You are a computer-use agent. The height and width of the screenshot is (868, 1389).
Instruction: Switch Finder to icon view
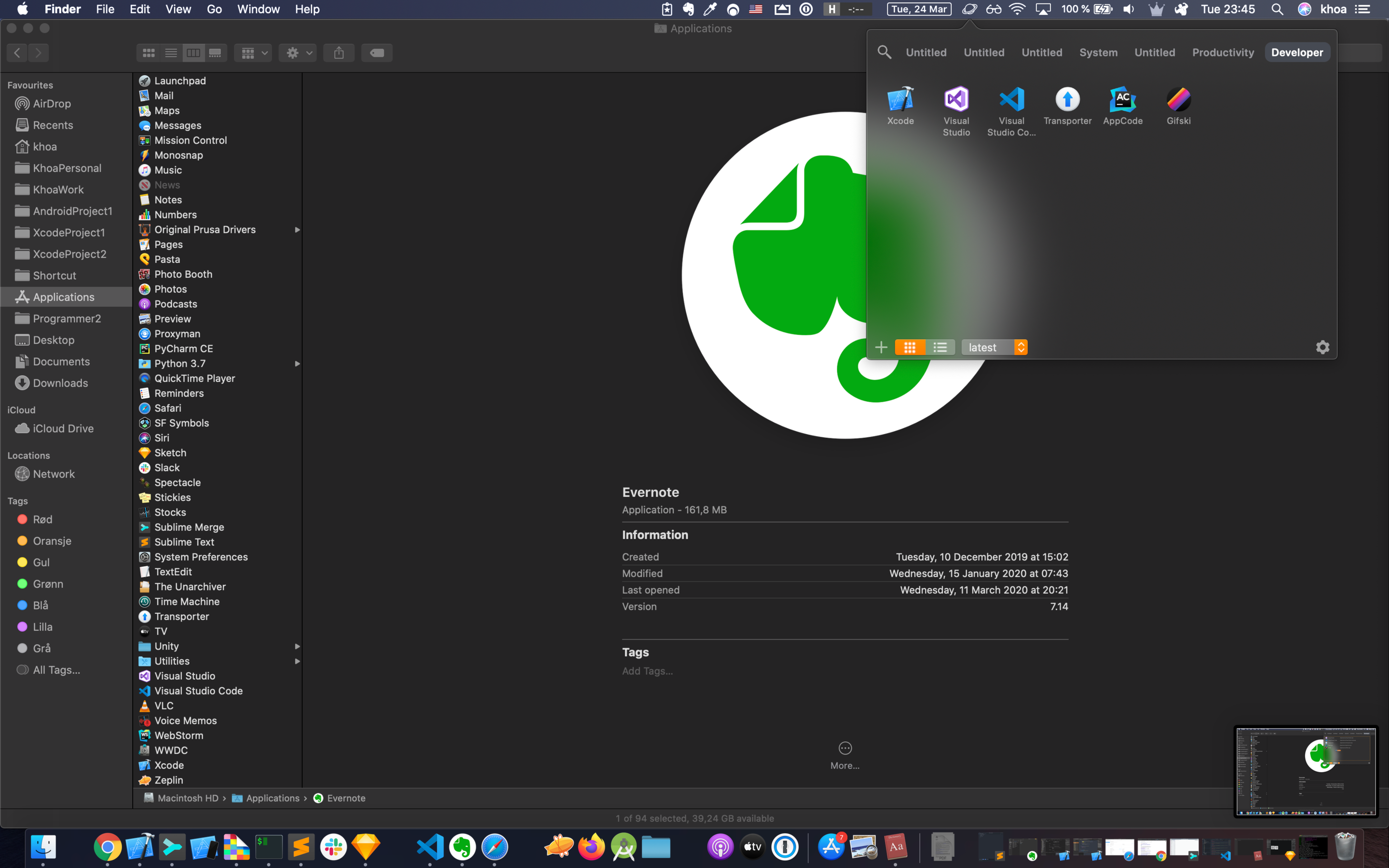[x=149, y=53]
